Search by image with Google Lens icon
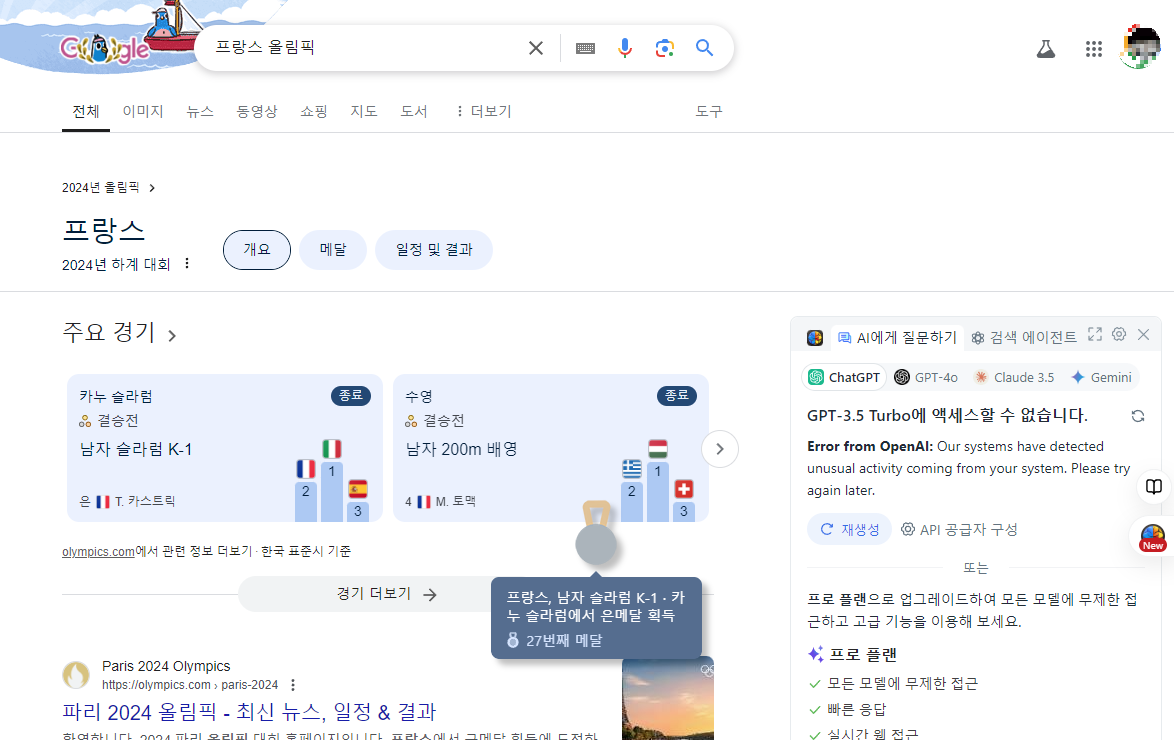The height and width of the screenshot is (740, 1174). (665, 48)
